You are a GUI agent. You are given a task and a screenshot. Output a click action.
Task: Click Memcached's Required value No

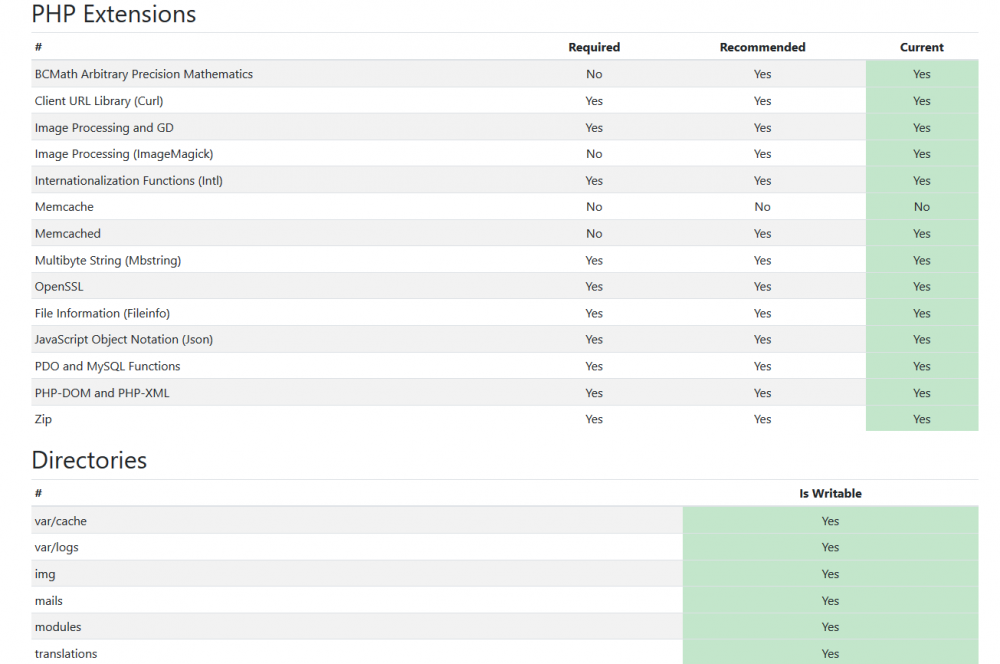(x=594, y=233)
